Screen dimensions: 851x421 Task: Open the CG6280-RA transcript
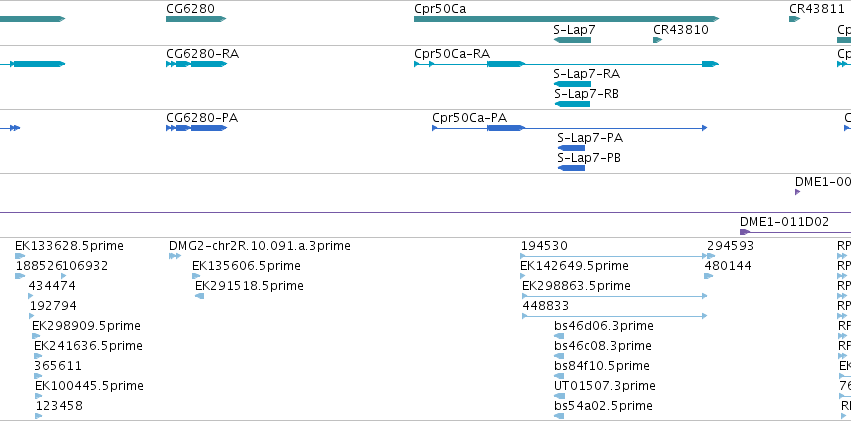click(196, 64)
